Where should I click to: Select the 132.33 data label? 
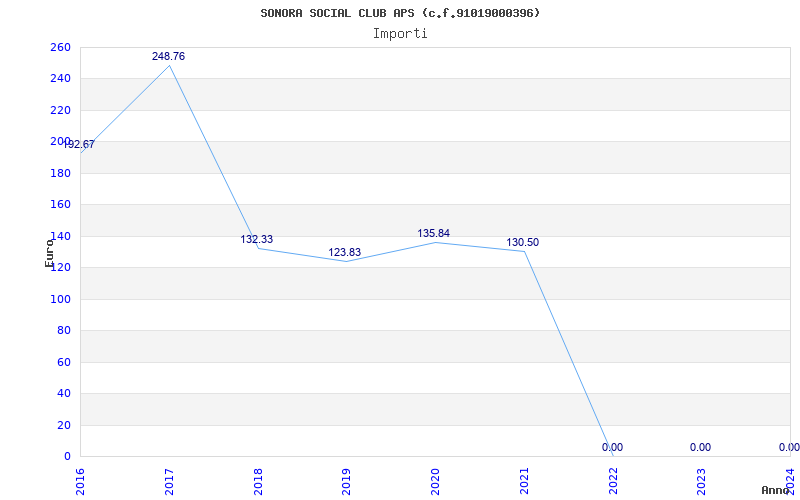257,239
